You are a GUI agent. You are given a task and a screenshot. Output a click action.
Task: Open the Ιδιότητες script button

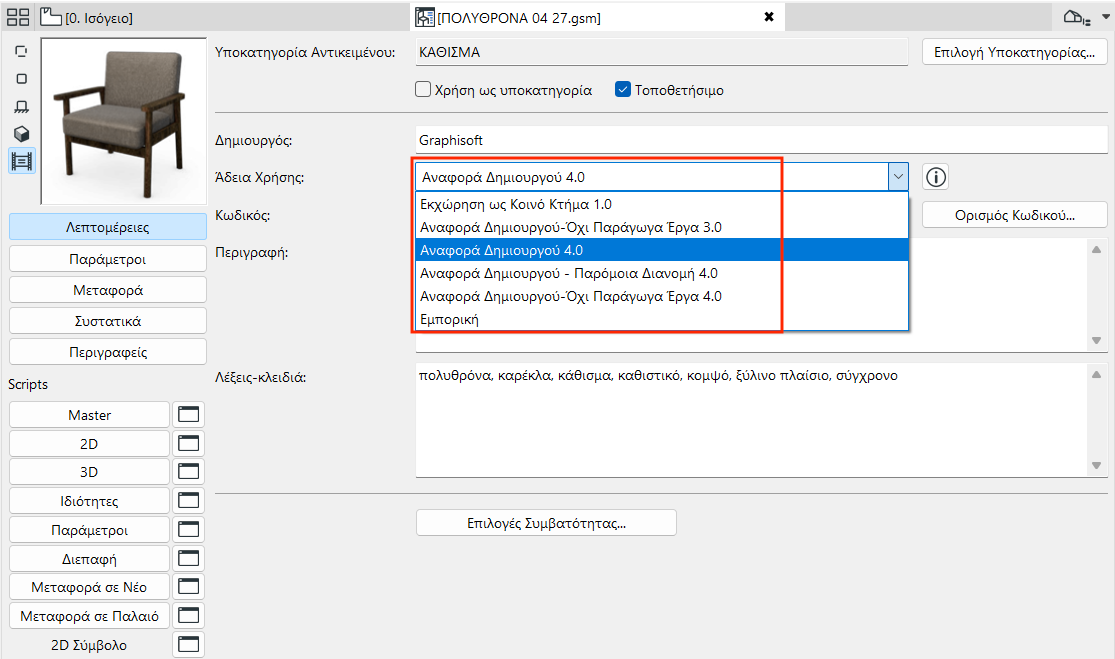[90, 500]
